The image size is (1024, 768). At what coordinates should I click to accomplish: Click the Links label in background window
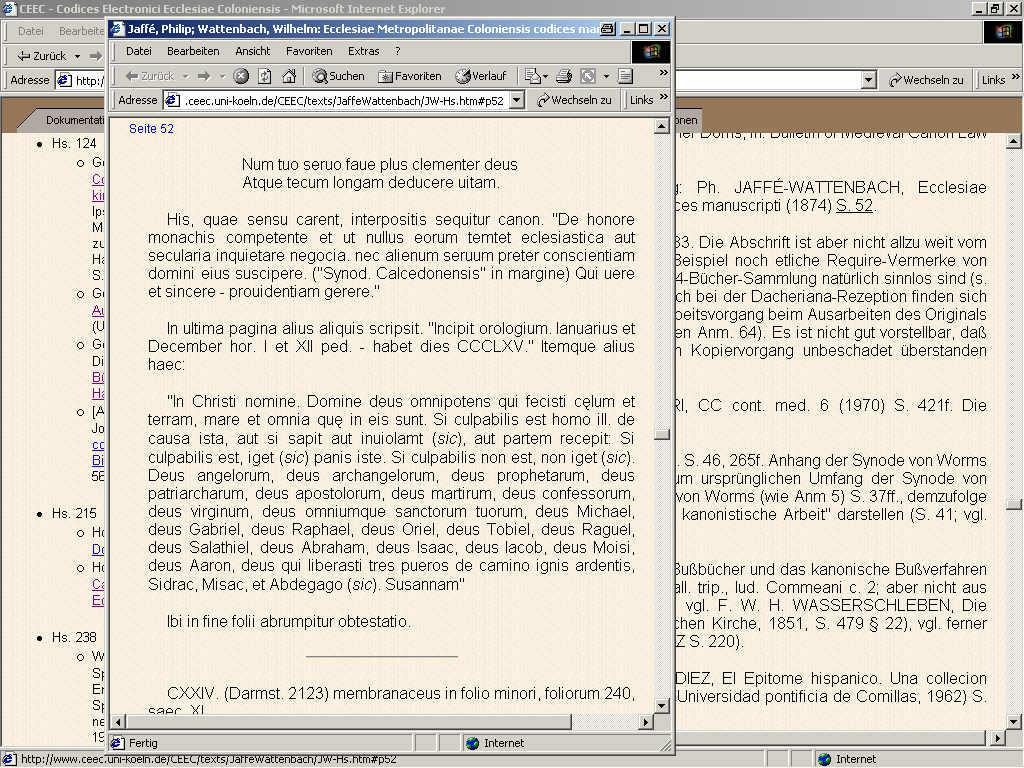(x=993, y=80)
